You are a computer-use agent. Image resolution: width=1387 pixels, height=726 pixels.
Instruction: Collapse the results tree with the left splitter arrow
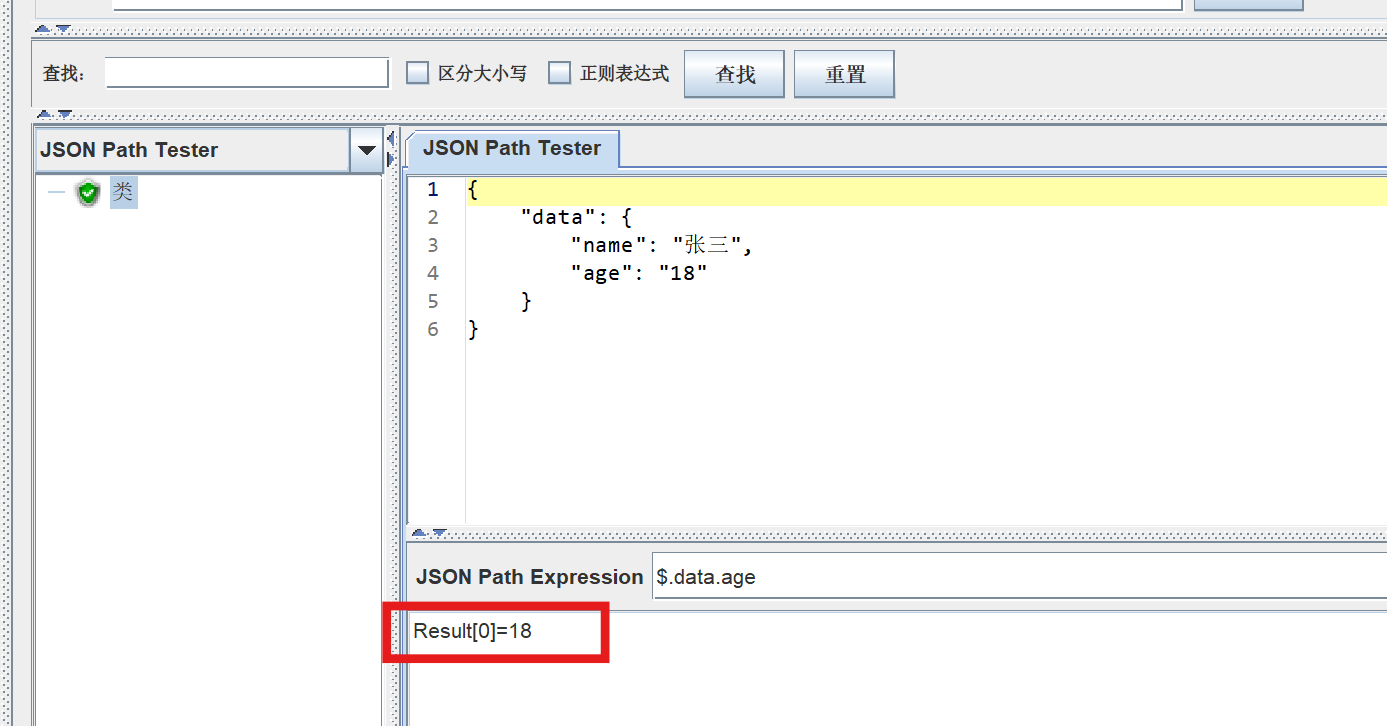coord(390,138)
